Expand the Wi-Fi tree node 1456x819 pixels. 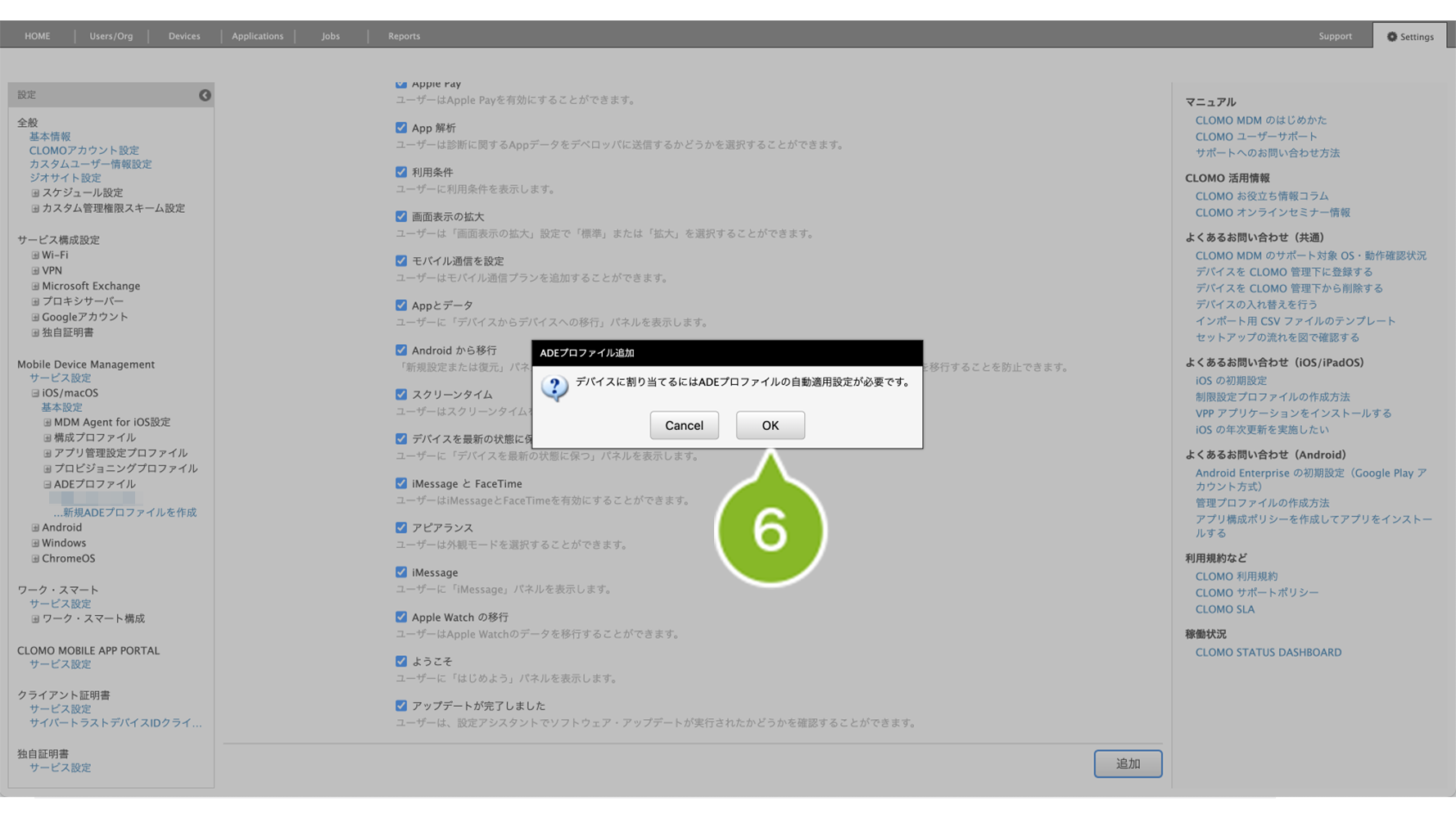[x=35, y=256]
